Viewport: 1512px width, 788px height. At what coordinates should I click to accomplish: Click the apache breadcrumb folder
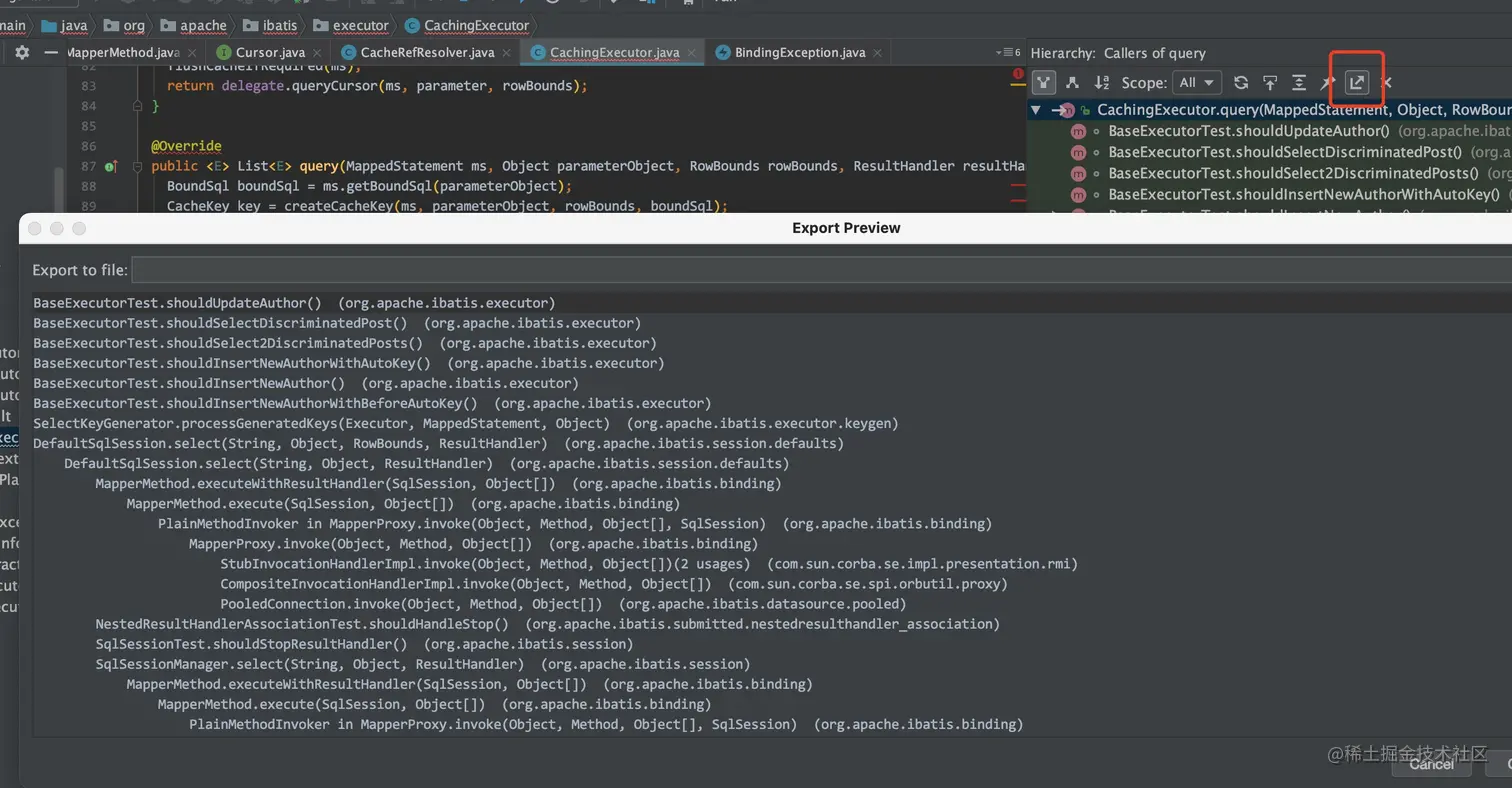click(192, 25)
